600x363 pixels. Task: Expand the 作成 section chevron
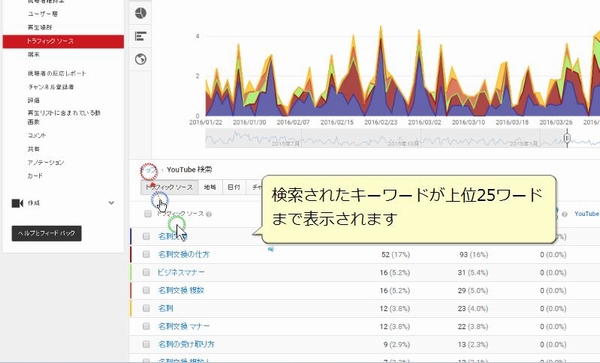pyautogui.click(x=111, y=203)
